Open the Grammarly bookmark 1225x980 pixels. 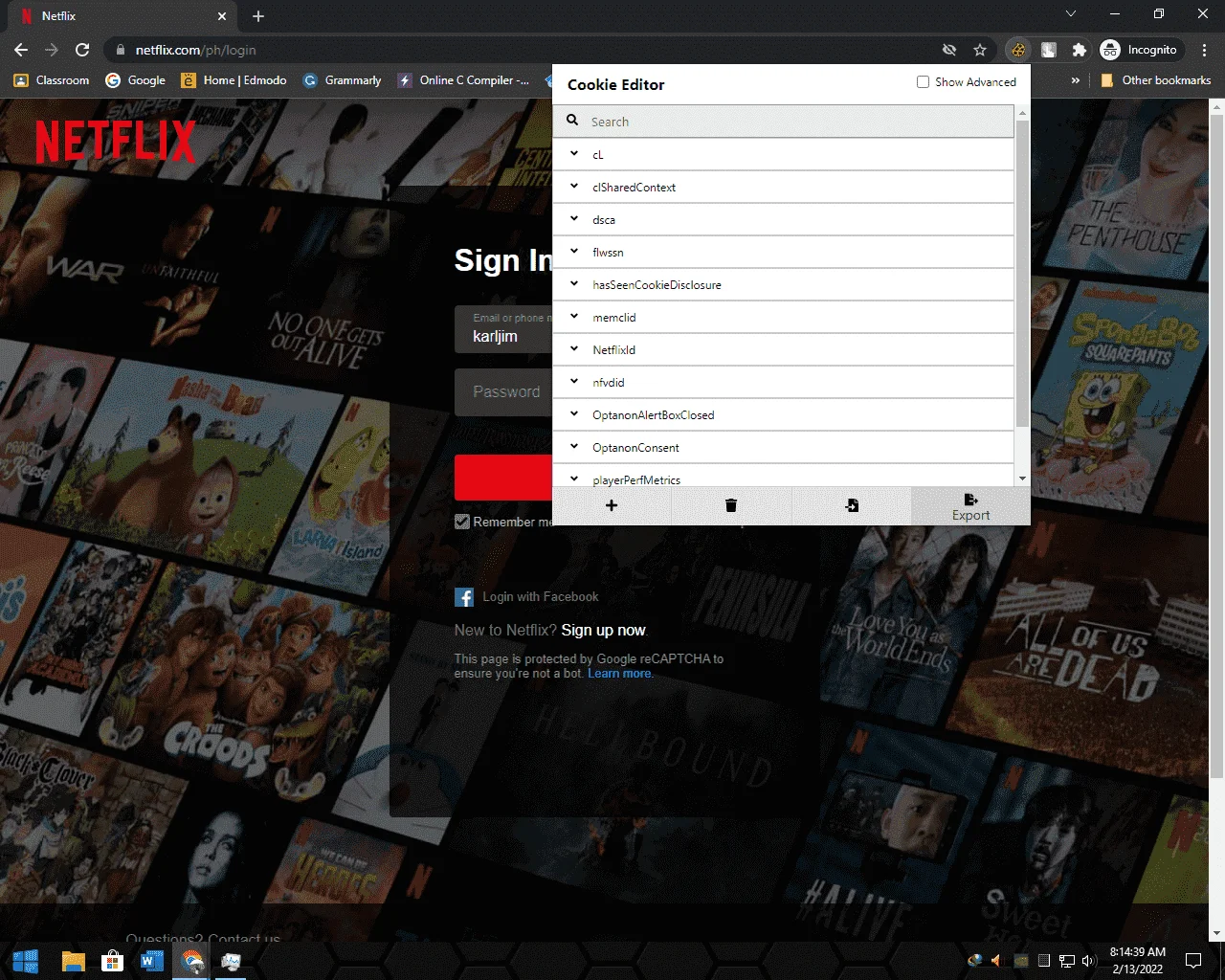(342, 80)
